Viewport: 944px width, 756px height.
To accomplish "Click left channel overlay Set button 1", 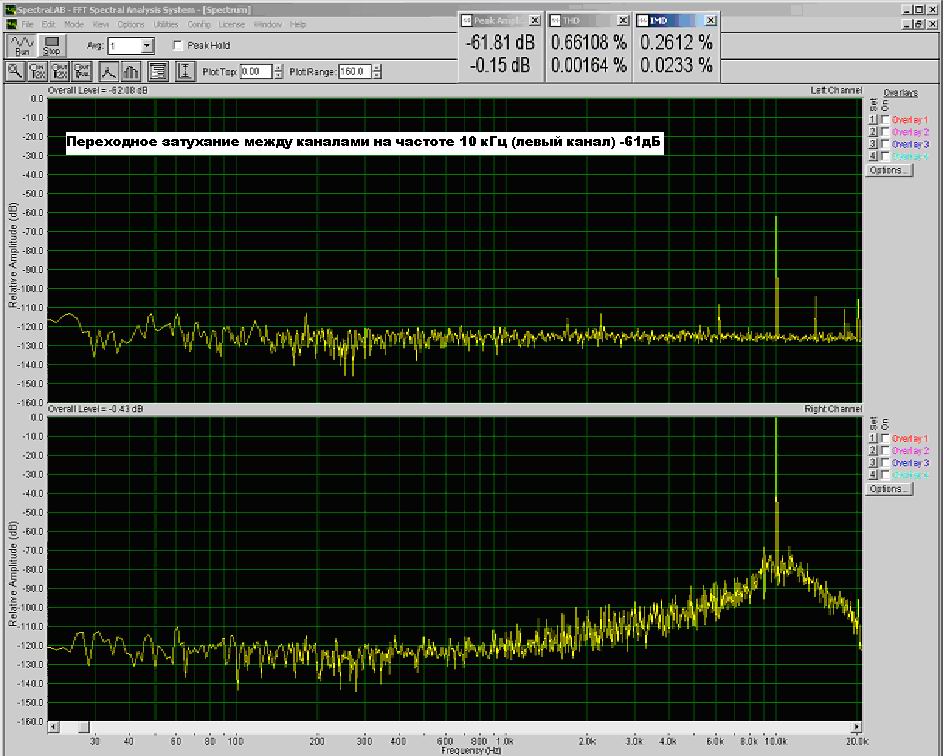I will [872, 119].
